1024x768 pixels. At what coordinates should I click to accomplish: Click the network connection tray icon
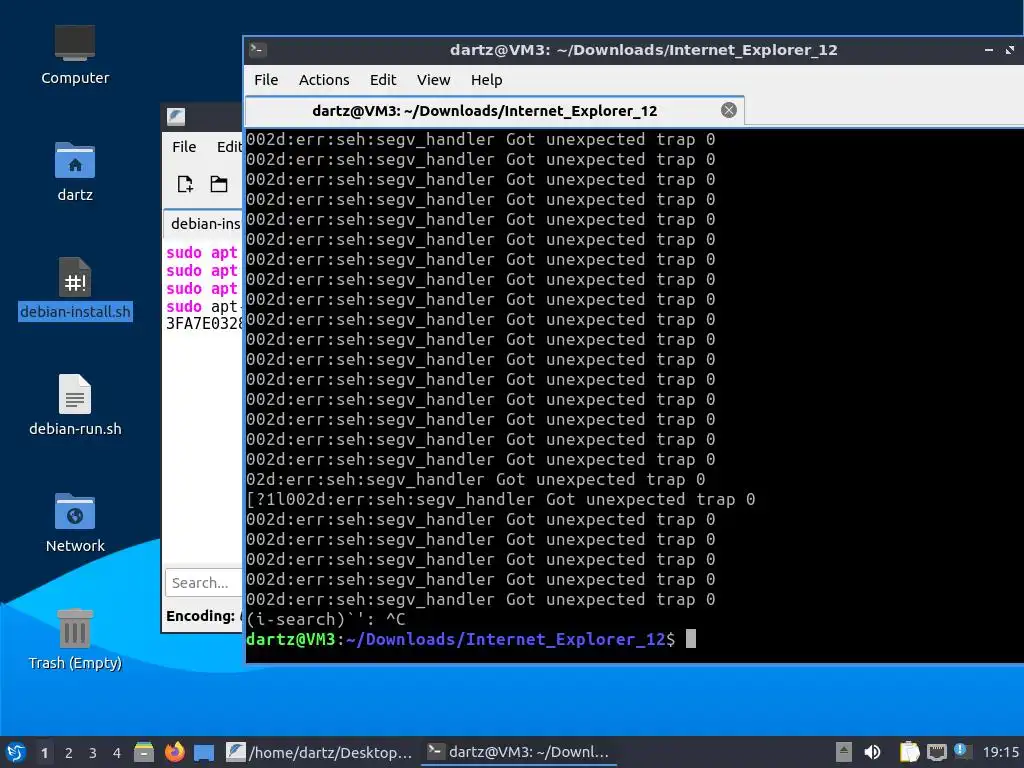[x=936, y=752]
